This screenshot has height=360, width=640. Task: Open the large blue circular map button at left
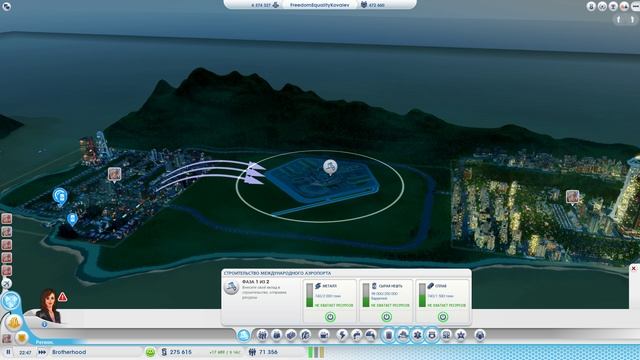(x=11, y=301)
